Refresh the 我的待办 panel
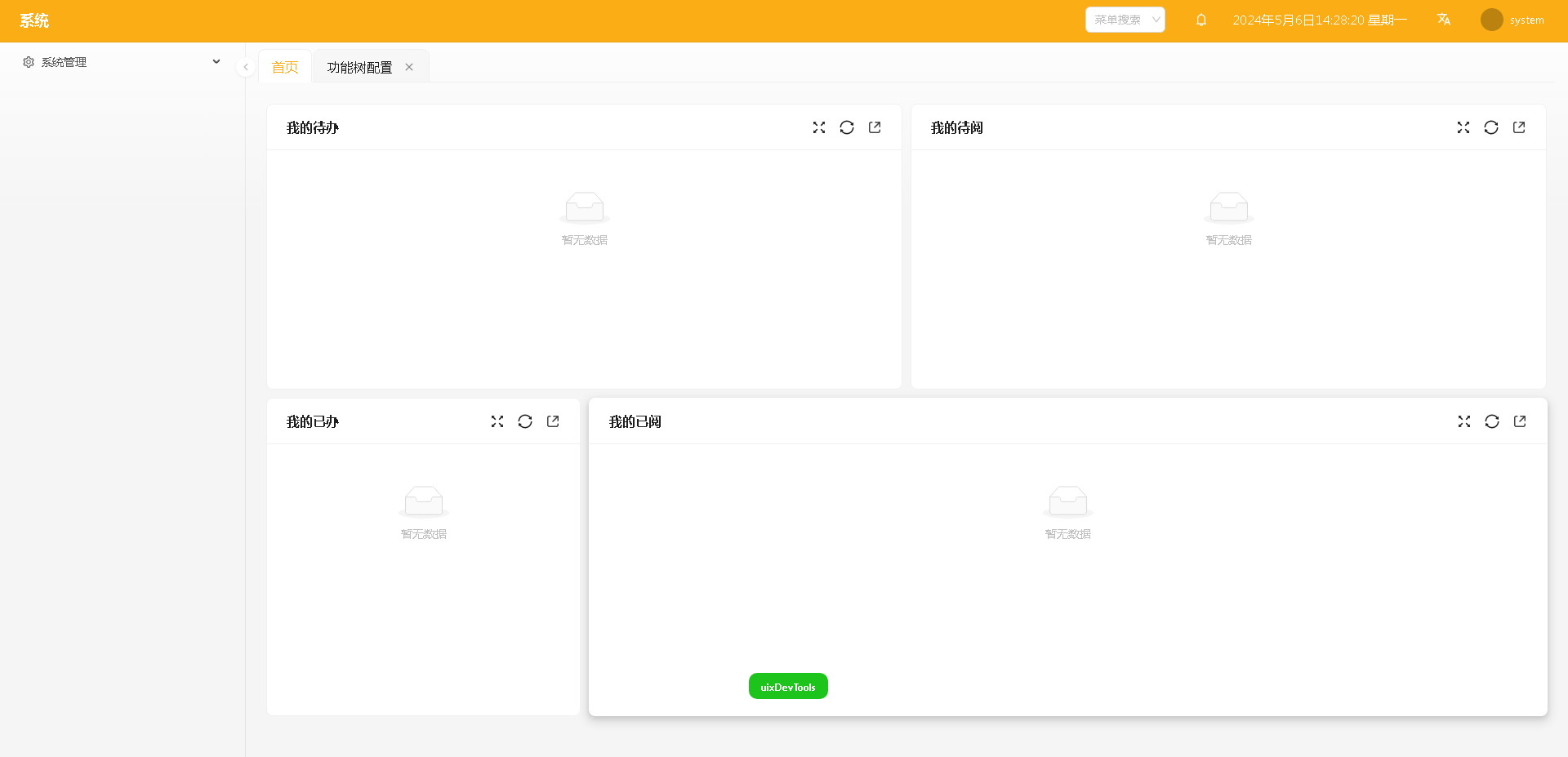This screenshot has height=757, width=1568. pos(847,127)
